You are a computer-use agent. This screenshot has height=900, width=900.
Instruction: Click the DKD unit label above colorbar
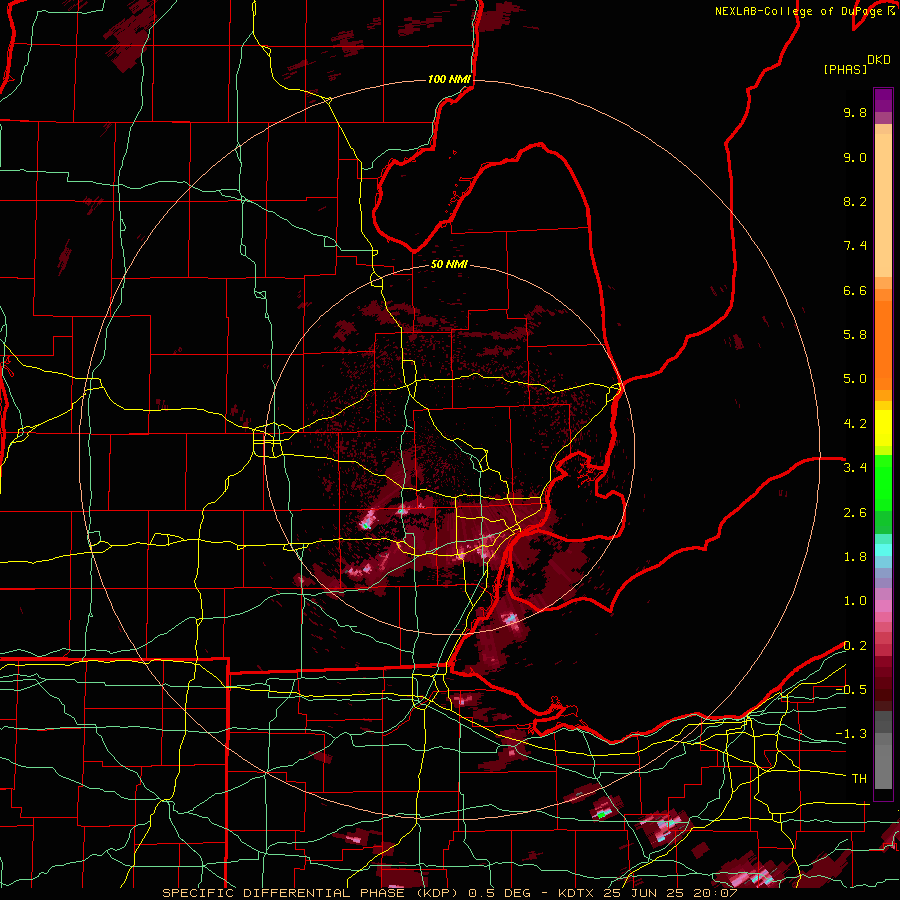click(x=879, y=60)
